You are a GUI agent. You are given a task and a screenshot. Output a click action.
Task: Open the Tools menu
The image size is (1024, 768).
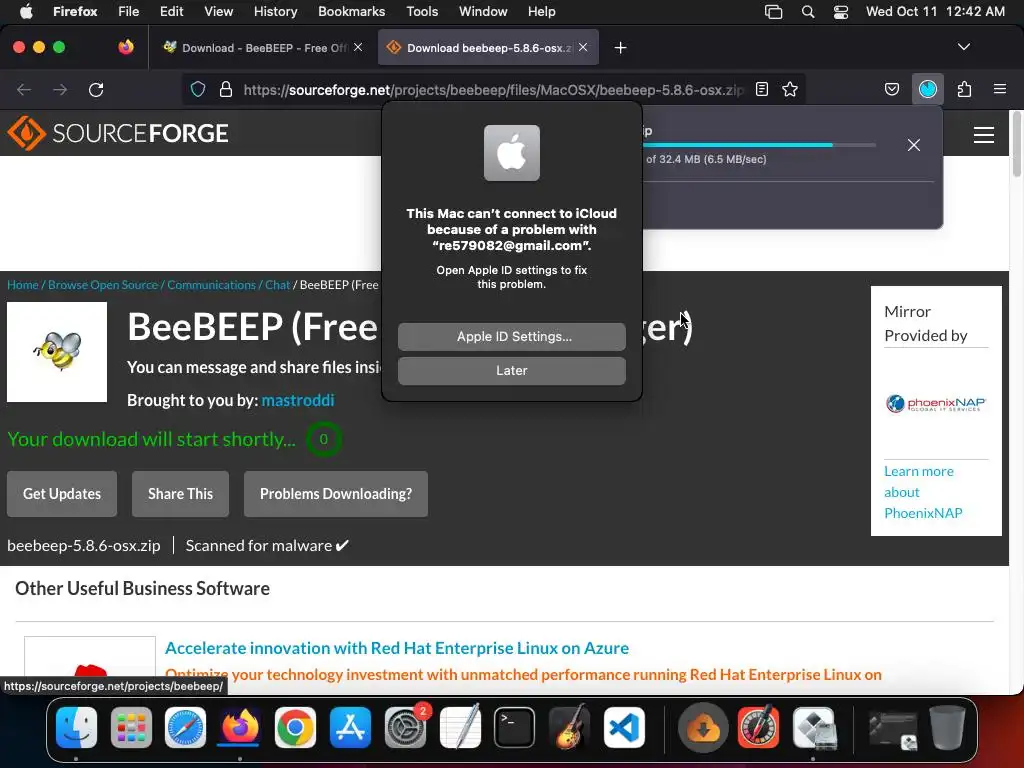pyautogui.click(x=422, y=11)
